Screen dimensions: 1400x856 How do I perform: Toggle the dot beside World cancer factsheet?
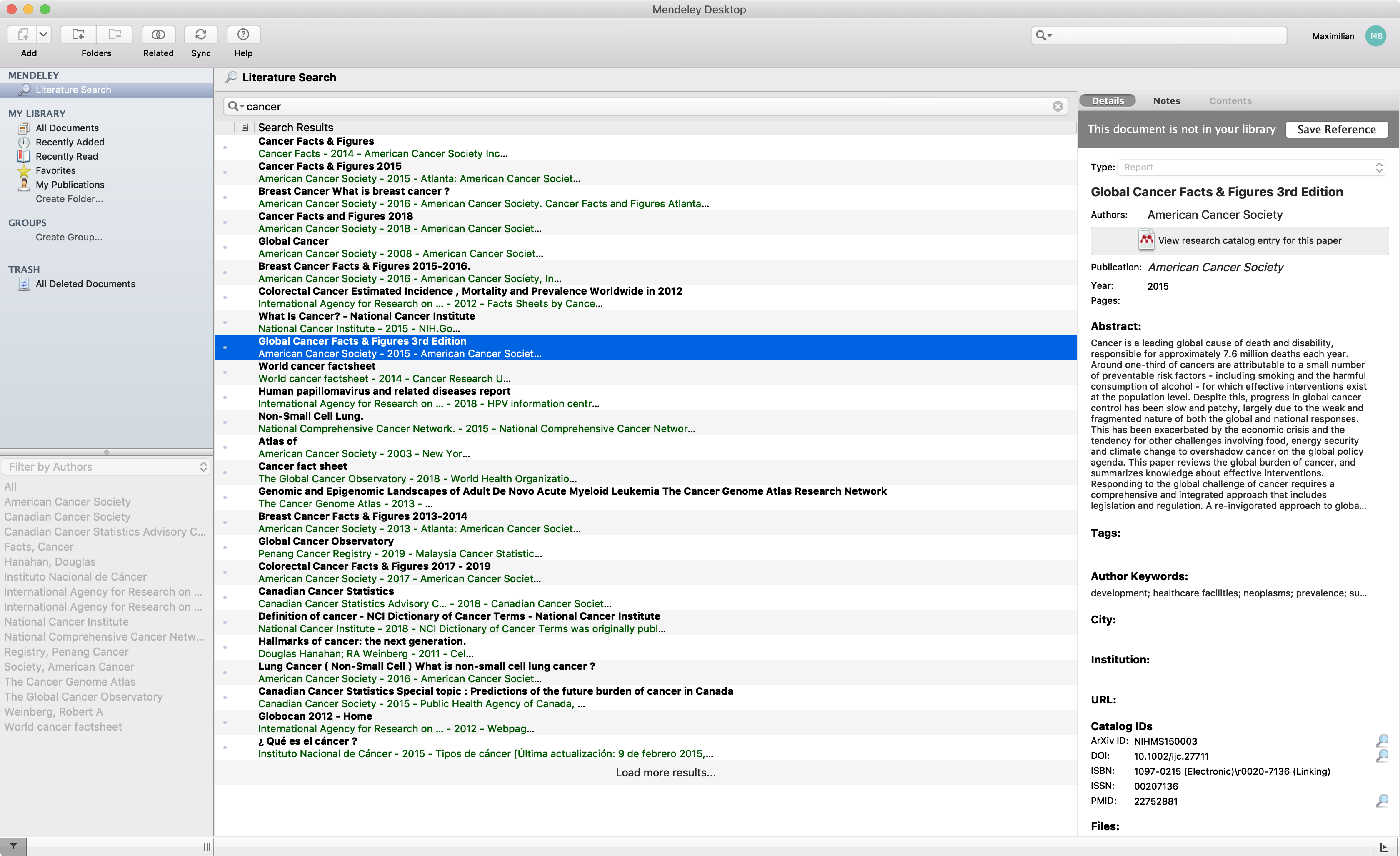pyautogui.click(x=225, y=372)
